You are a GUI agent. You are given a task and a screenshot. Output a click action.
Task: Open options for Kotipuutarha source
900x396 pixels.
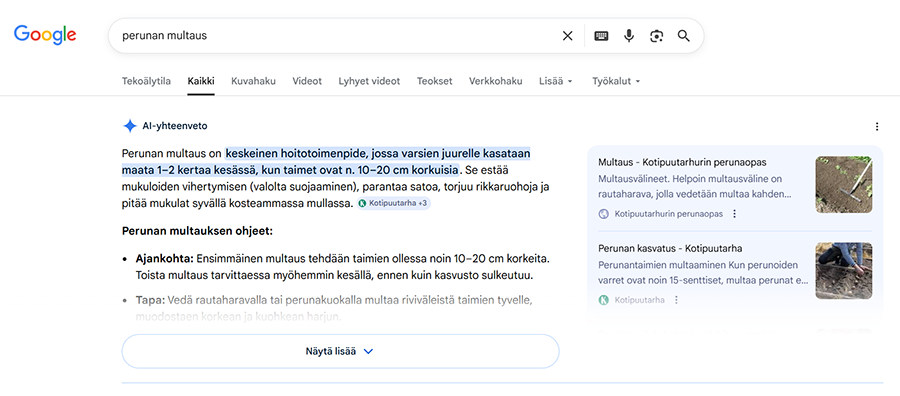pos(676,300)
